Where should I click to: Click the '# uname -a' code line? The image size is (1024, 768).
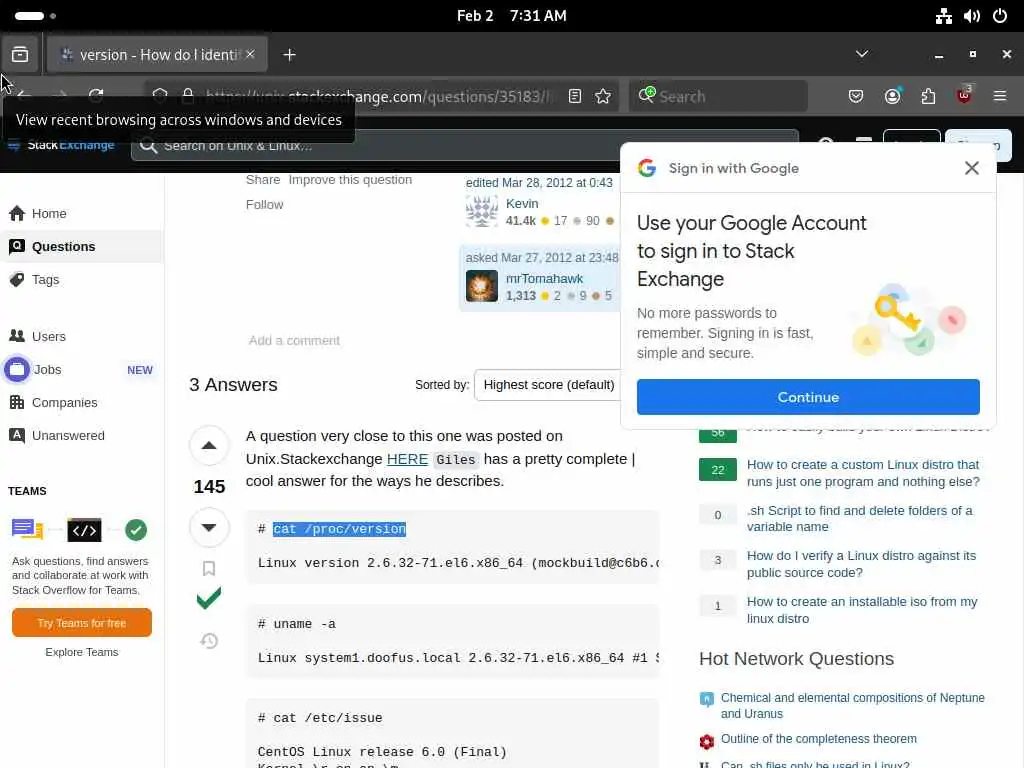click(296, 624)
